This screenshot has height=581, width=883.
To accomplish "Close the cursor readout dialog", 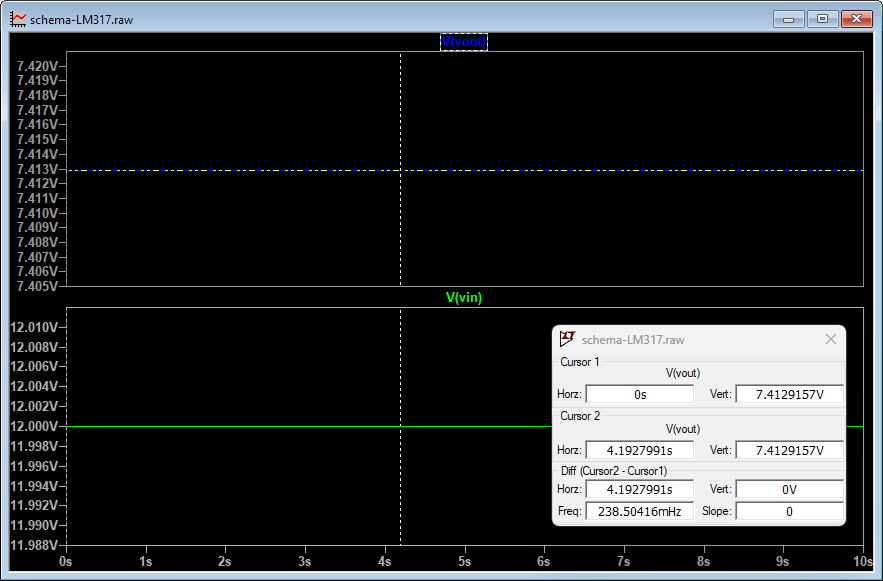I will [x=831, y=339].
